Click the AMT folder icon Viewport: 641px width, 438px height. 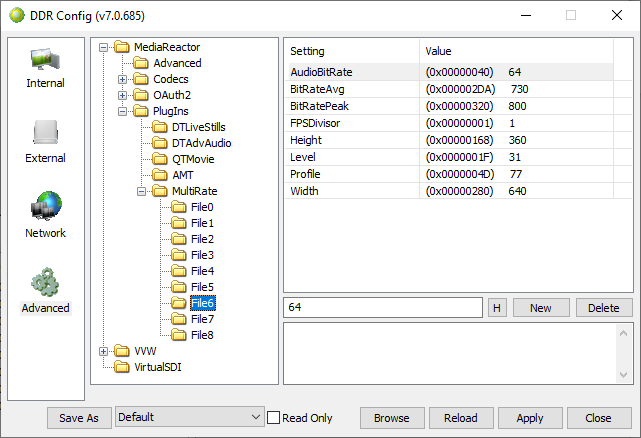[x=159, y=175]
